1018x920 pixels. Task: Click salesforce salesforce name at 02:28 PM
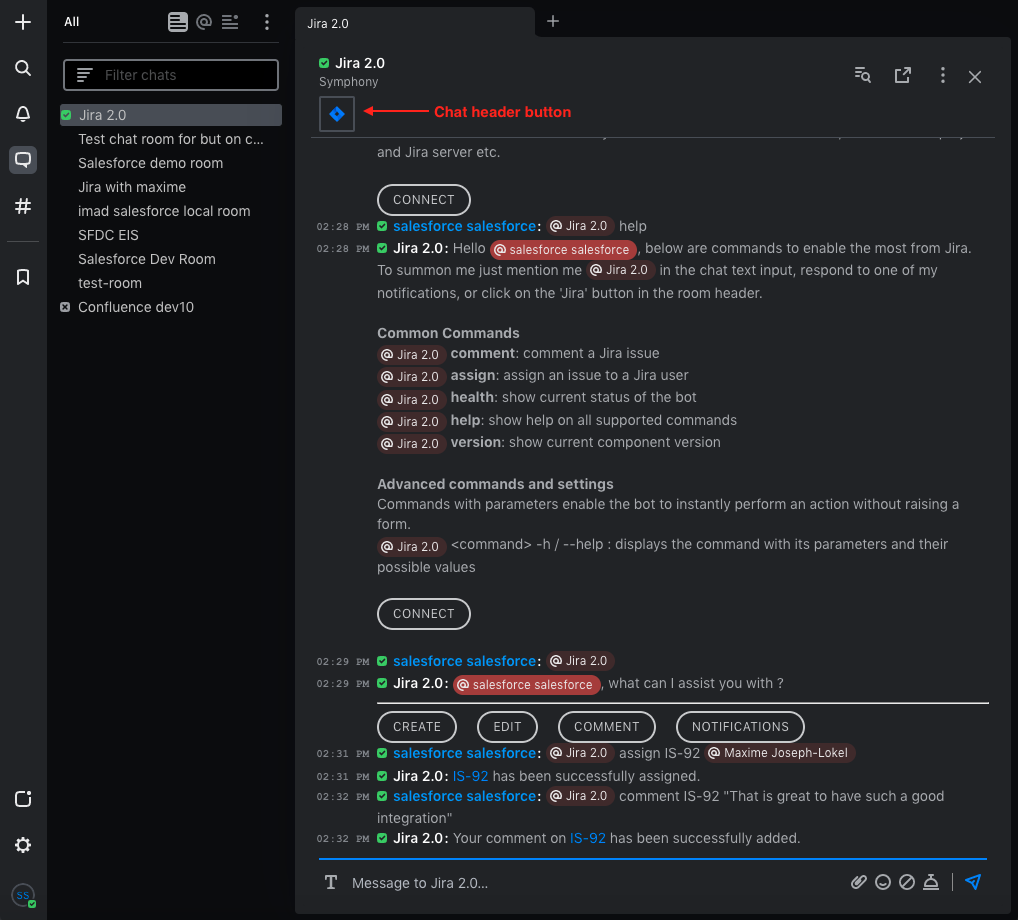[x=464, y=226]
